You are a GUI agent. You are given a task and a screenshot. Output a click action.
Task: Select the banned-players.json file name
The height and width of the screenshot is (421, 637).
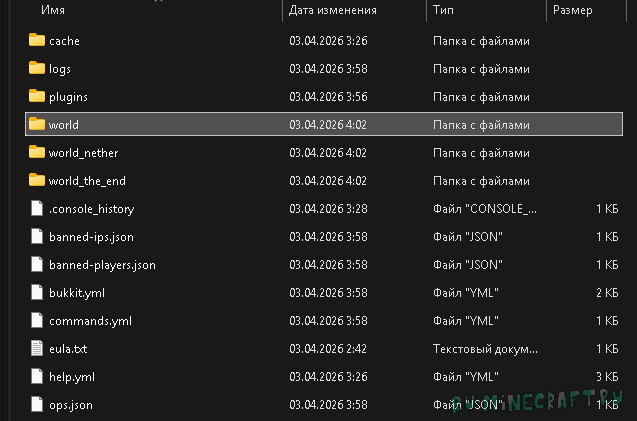tap(102, 265)
